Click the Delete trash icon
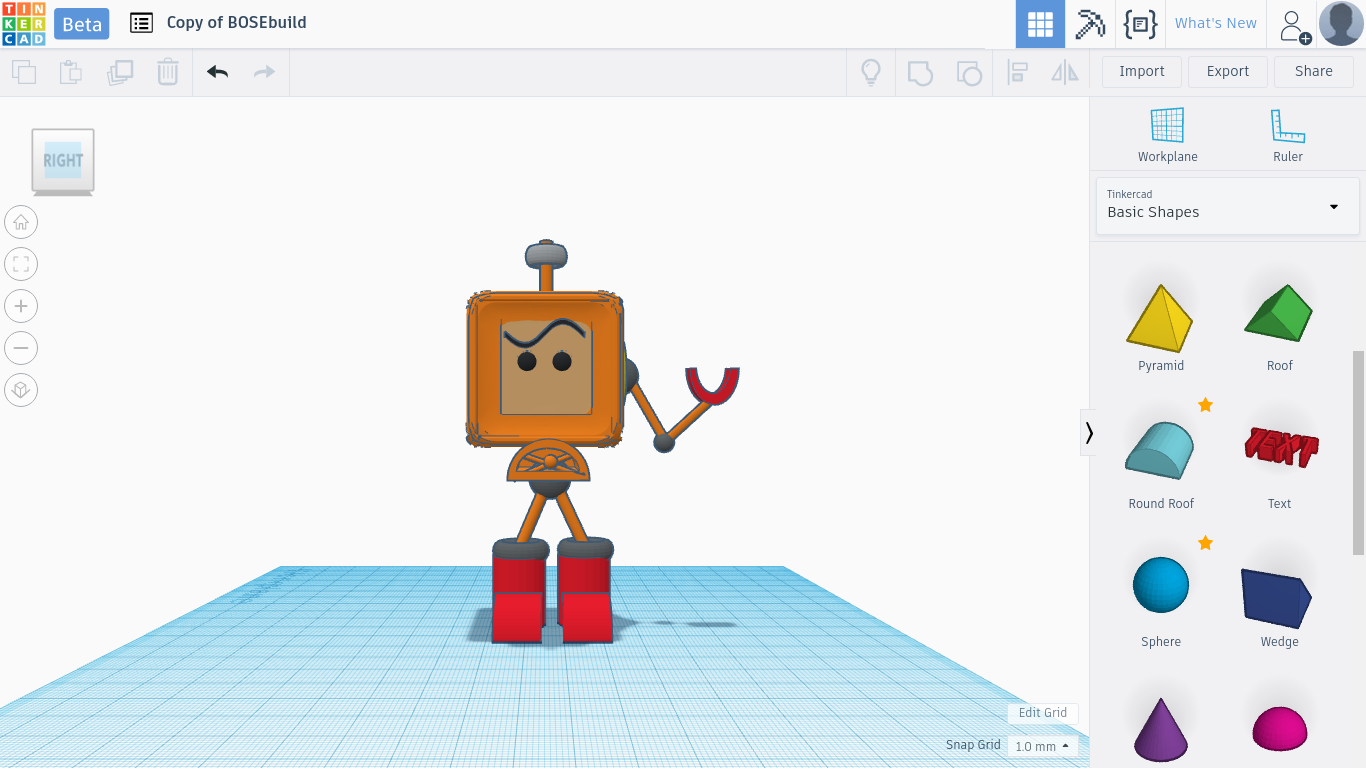 click(x=168, y=72)
